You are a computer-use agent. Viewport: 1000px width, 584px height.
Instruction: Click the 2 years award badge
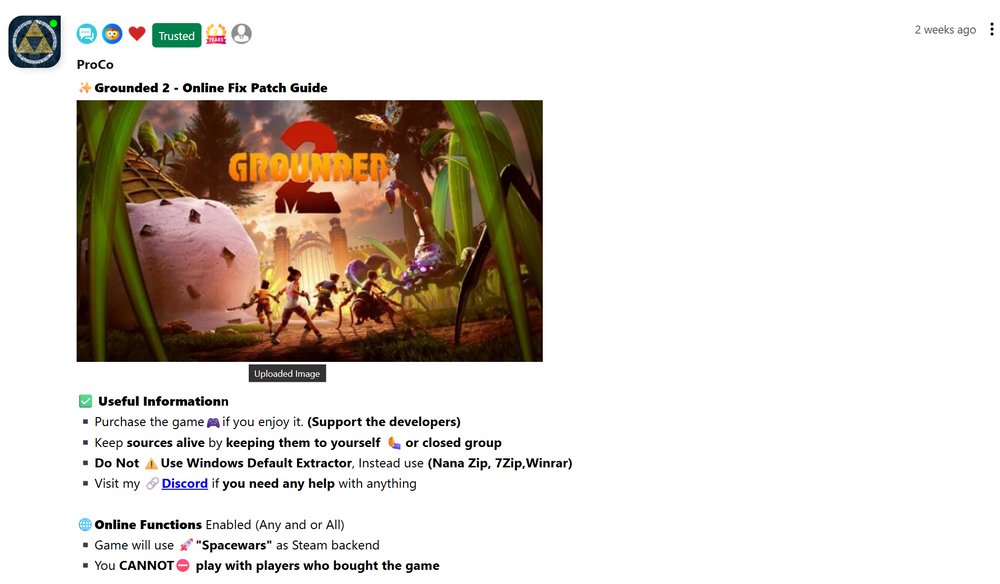click(216, 34)
